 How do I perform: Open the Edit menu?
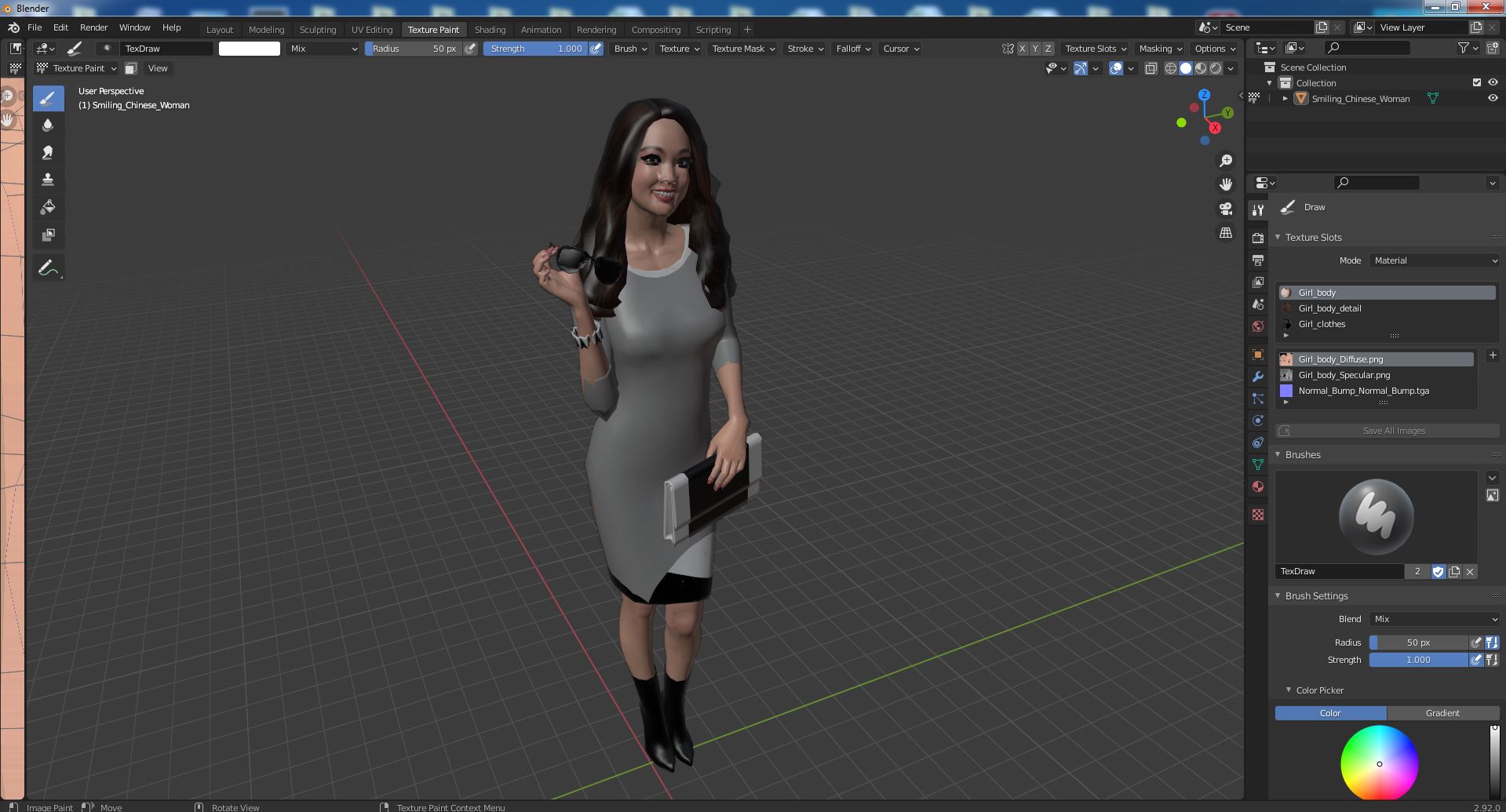click(60, 27)
